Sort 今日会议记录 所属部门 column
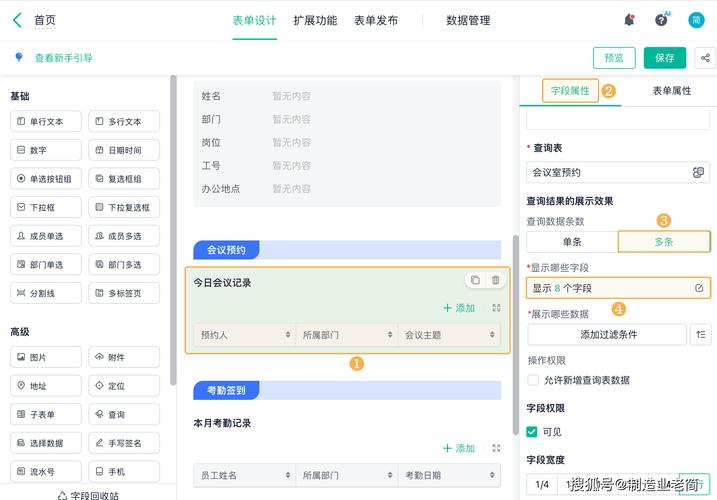 (390, 335)
